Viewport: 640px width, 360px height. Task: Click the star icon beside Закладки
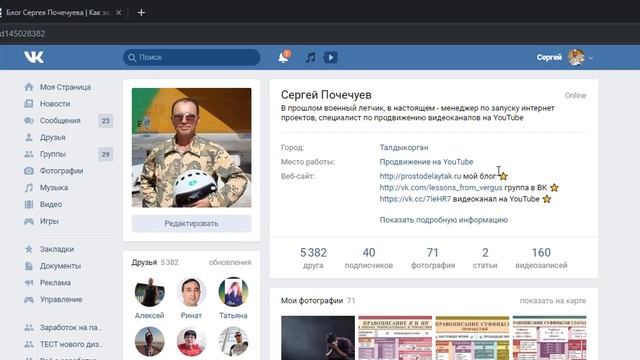[x=29, y=249]
